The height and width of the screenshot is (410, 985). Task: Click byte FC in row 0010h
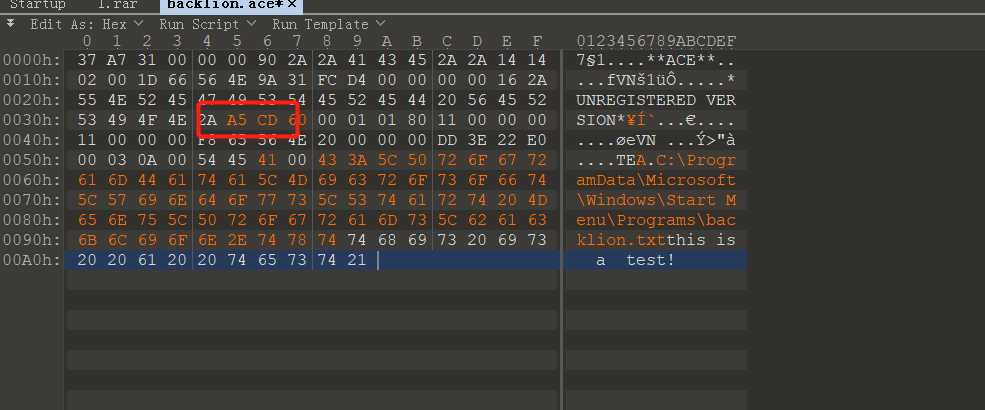click(327, 80)
